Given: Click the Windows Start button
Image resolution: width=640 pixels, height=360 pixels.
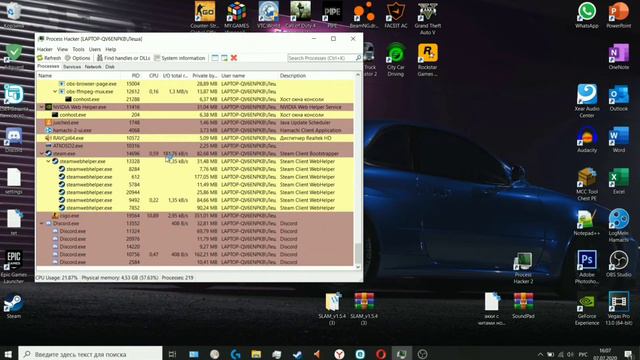Looking at the screenshot, I should (x=8, y=354).
